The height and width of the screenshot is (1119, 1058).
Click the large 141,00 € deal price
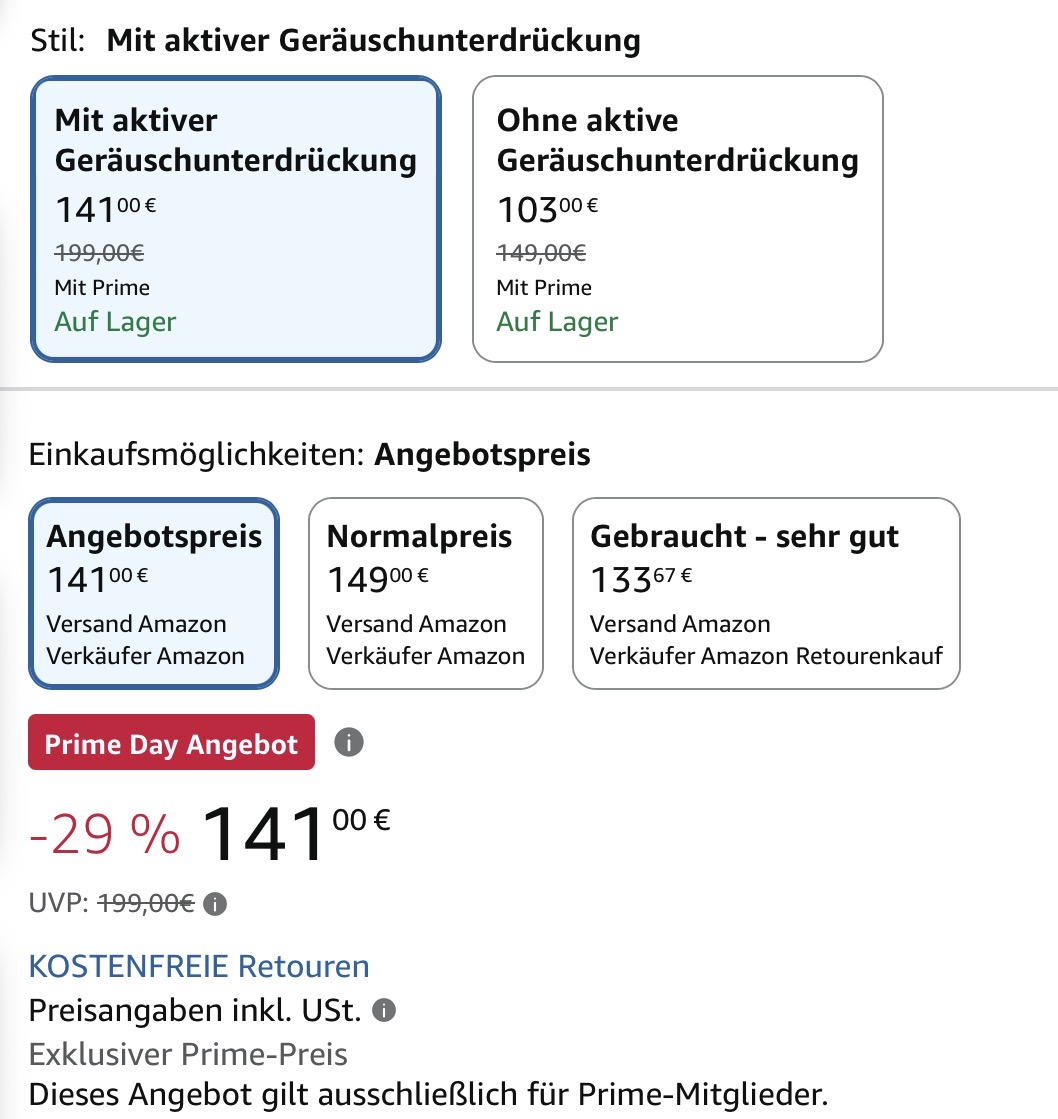(296, 833)
